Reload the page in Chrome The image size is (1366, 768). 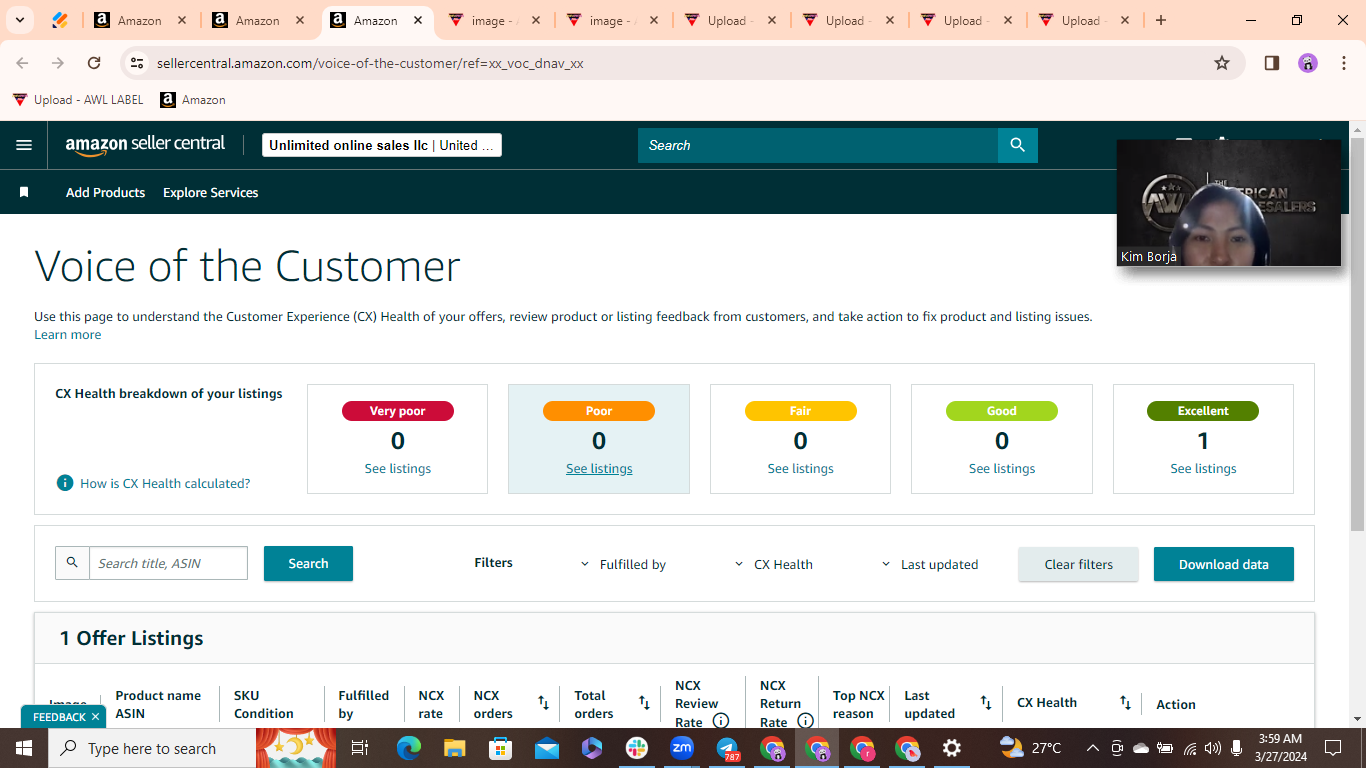tap(94, 63)
